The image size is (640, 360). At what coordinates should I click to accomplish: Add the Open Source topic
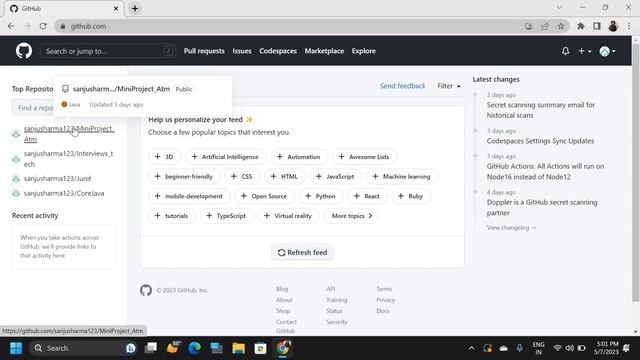click(x=264, y=196)
